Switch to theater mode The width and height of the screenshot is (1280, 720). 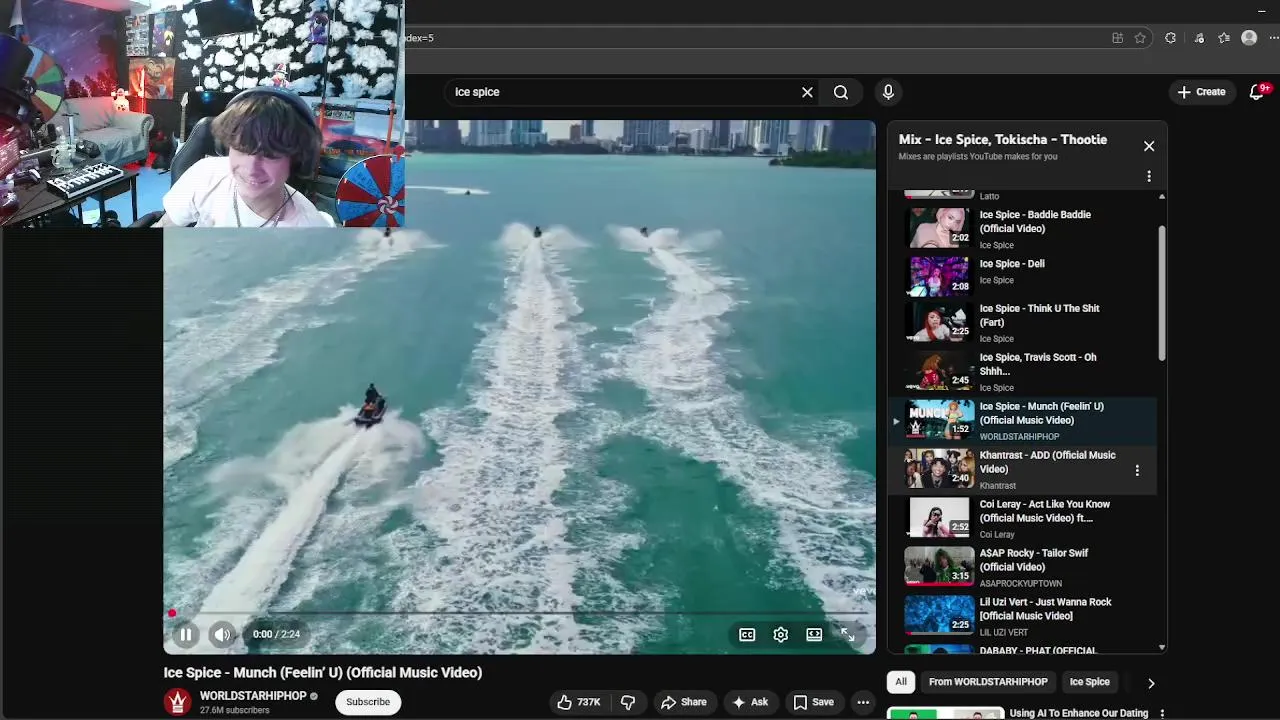[814, 634]
